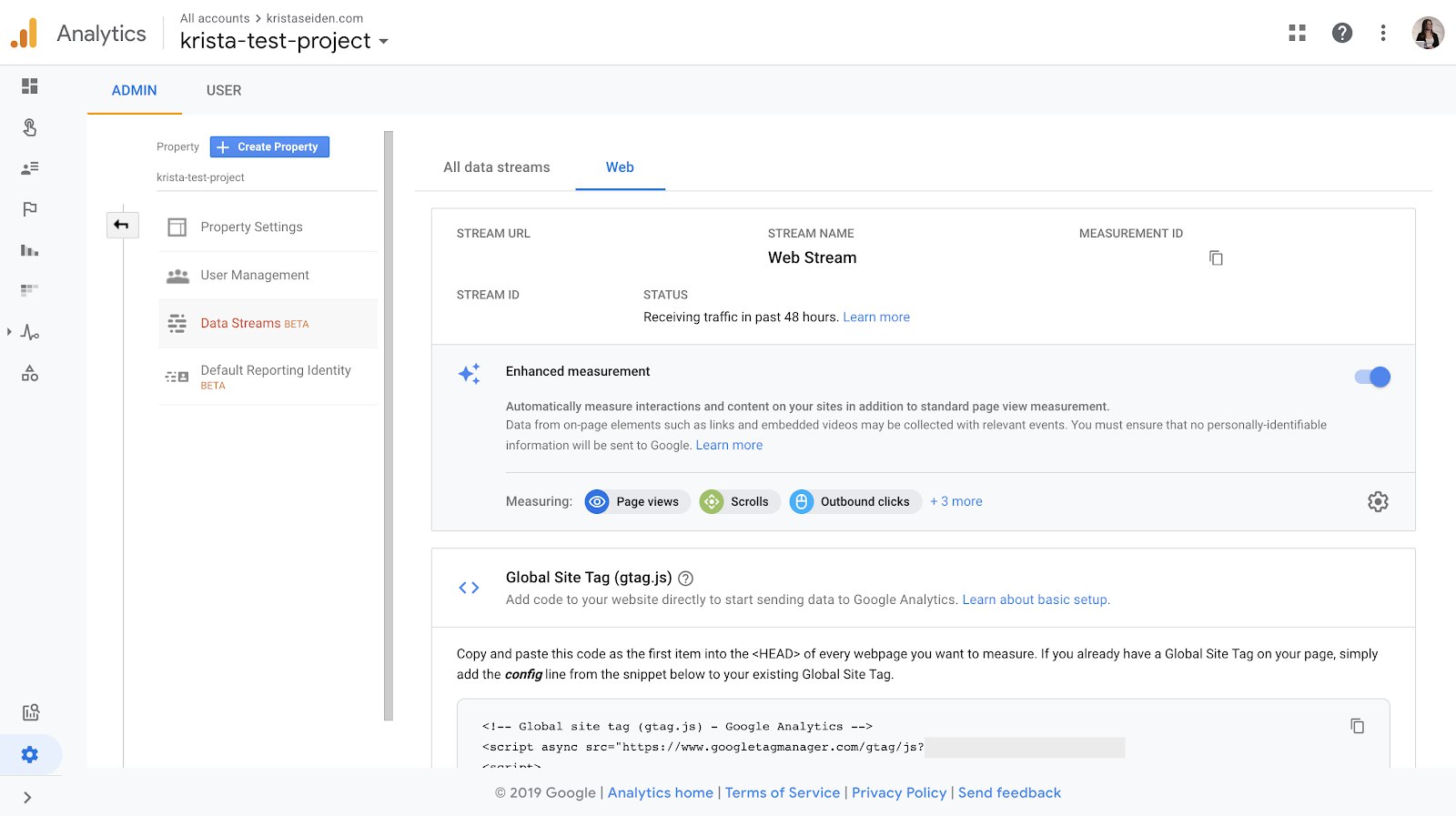This screenshot has width=1456, height=816.
Task: Select the Web Stream name text
Action: [x=812, y=258]
